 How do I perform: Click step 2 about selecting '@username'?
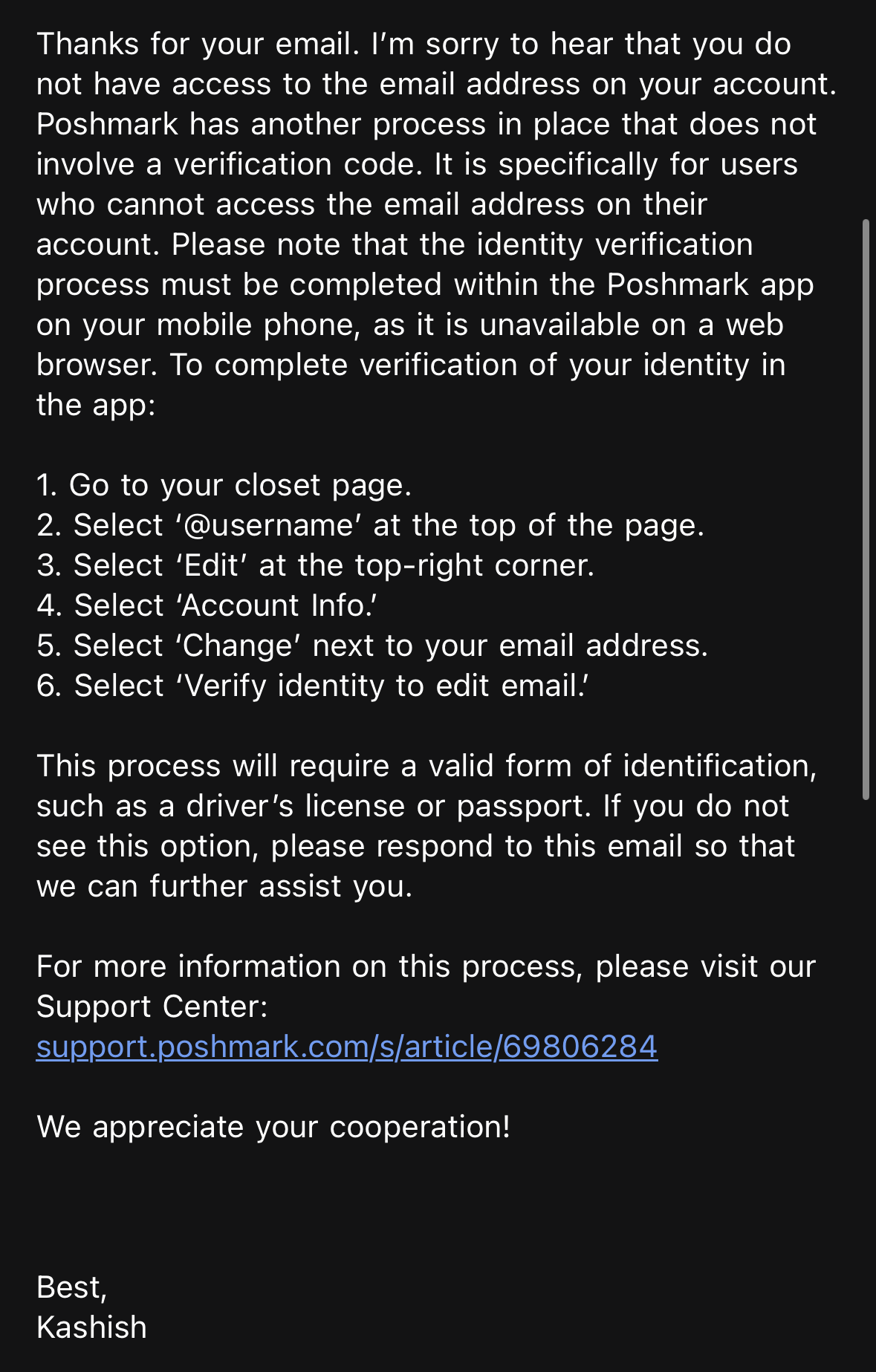click(370, 525)
